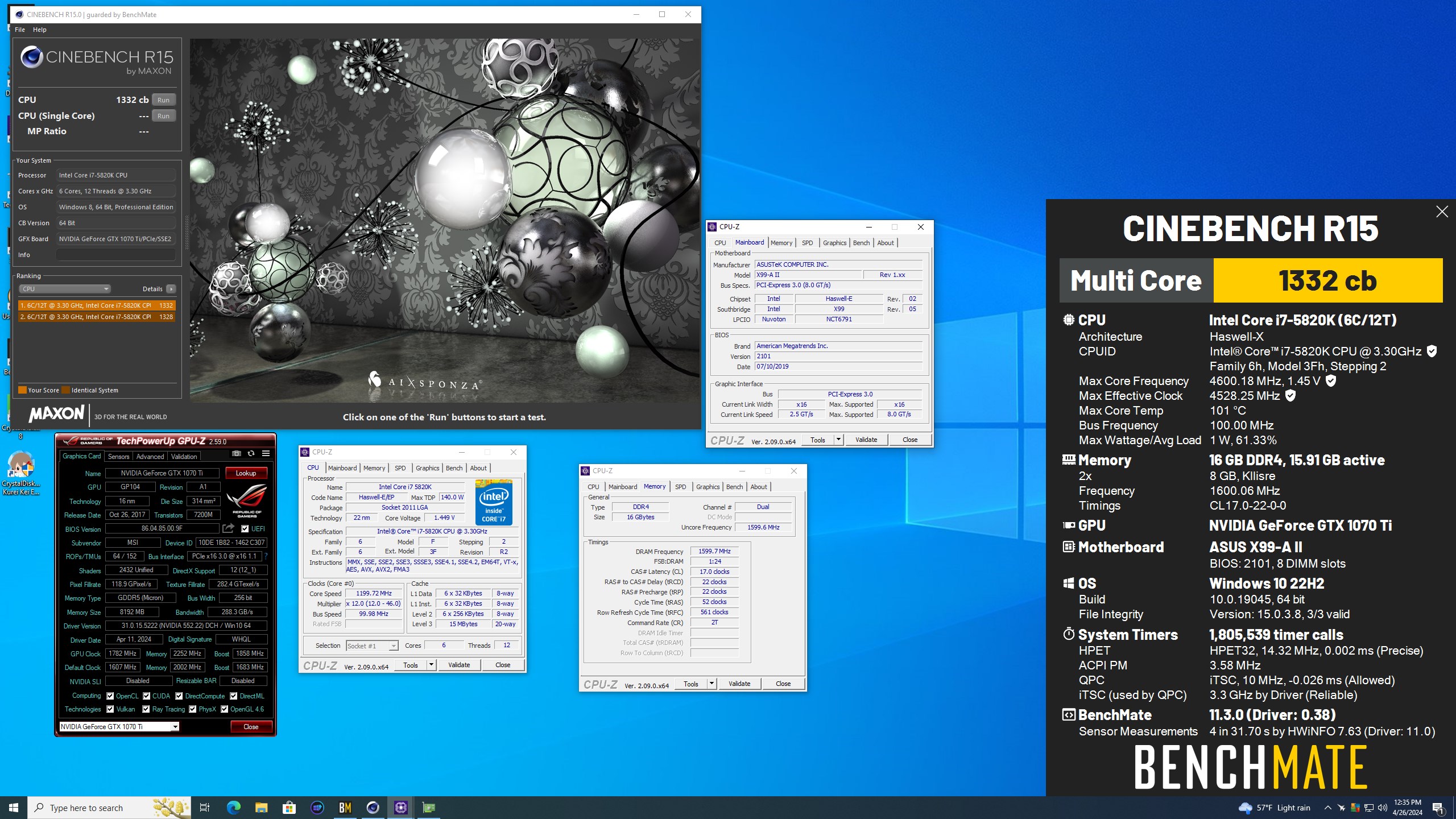
Task: Toggle the OpenCL checkbox
Action: [x=110, y=696]
